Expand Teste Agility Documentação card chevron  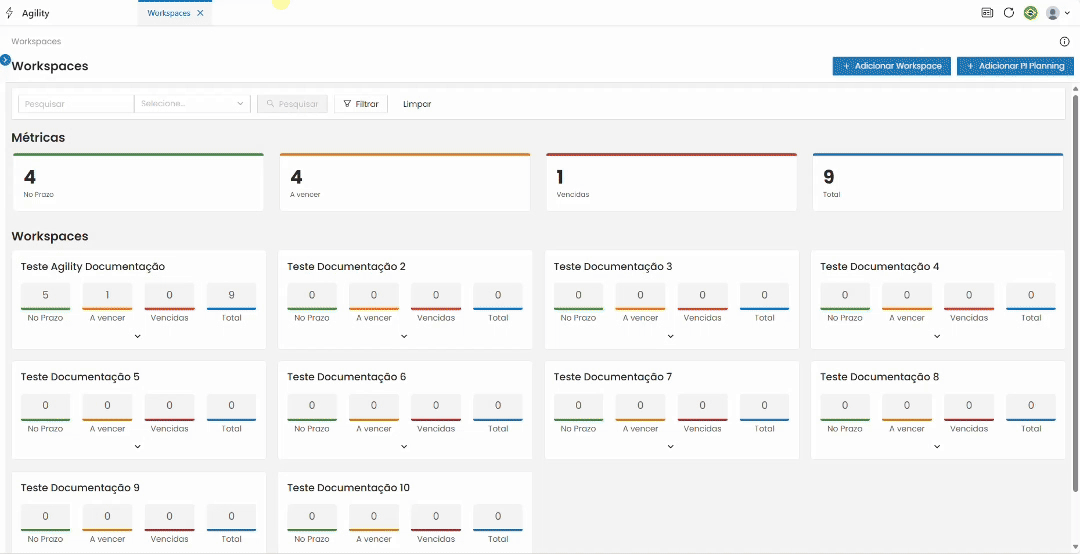pos(138,336)
